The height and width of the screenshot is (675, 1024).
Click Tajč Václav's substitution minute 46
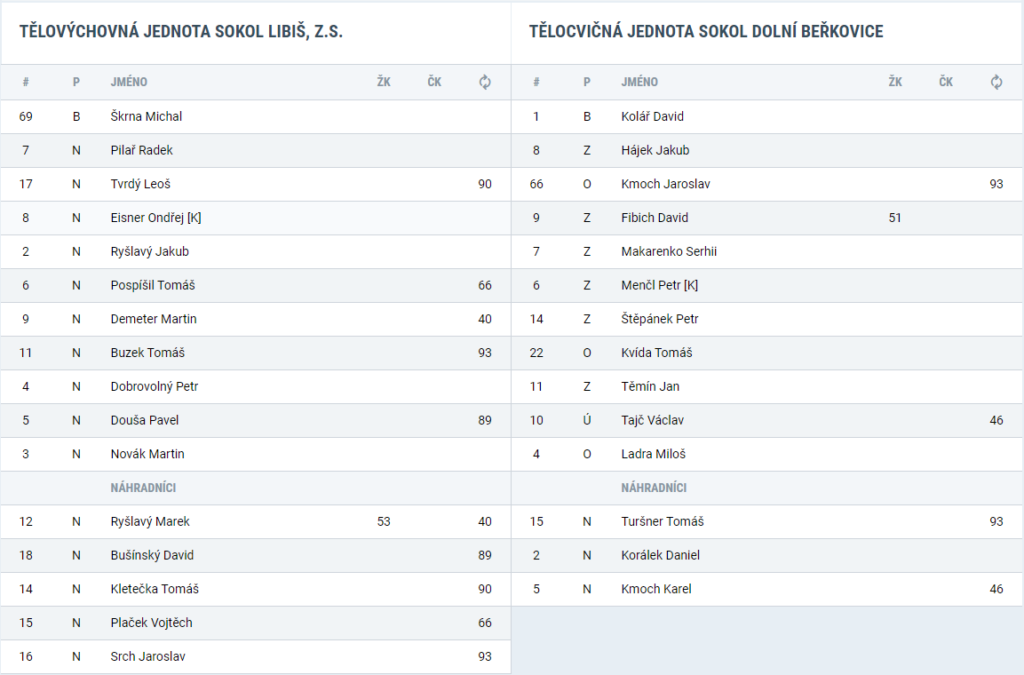[x=996, y=420]
